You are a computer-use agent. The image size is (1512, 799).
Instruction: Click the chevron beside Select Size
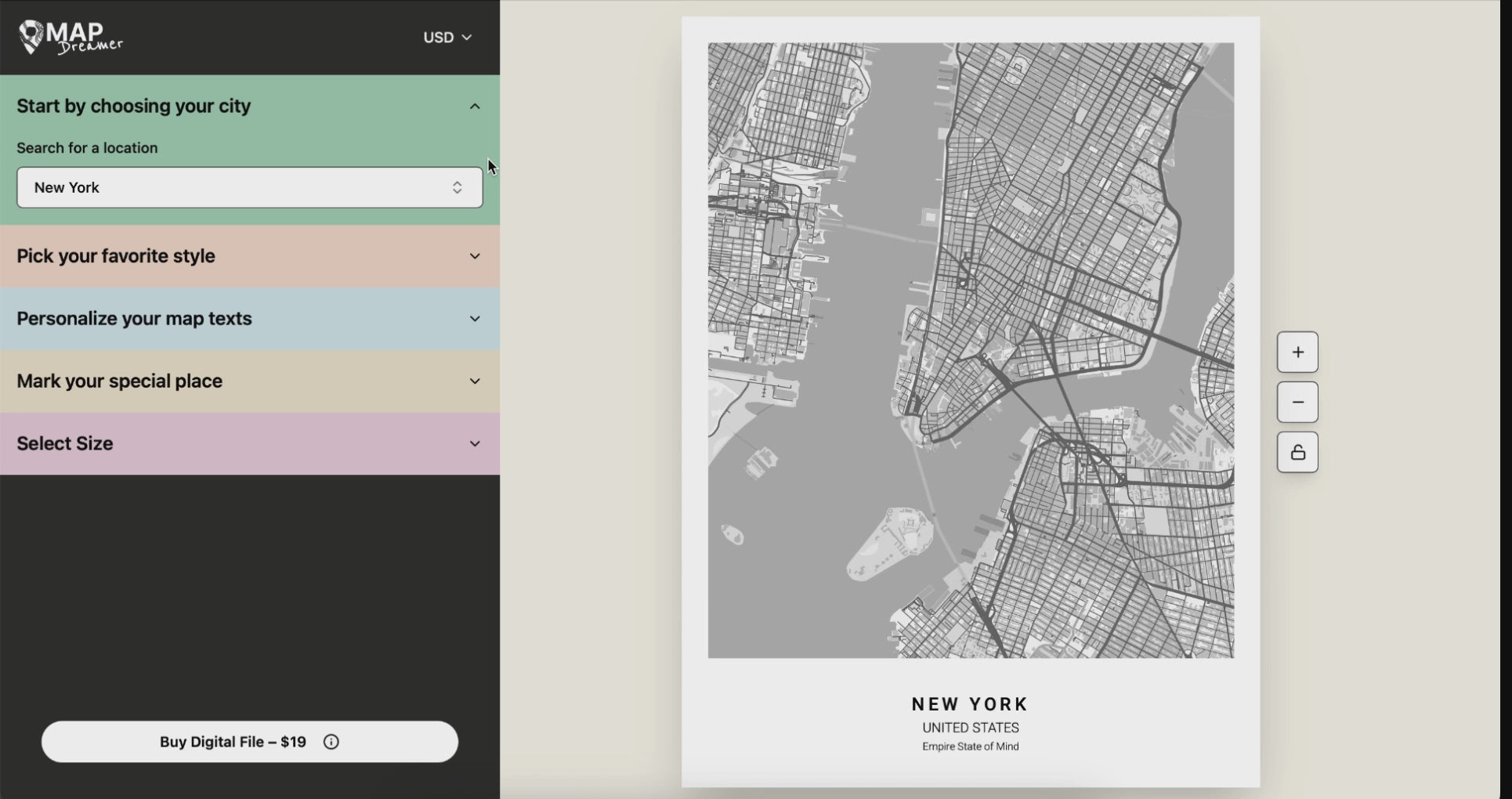tap(475, 443)
